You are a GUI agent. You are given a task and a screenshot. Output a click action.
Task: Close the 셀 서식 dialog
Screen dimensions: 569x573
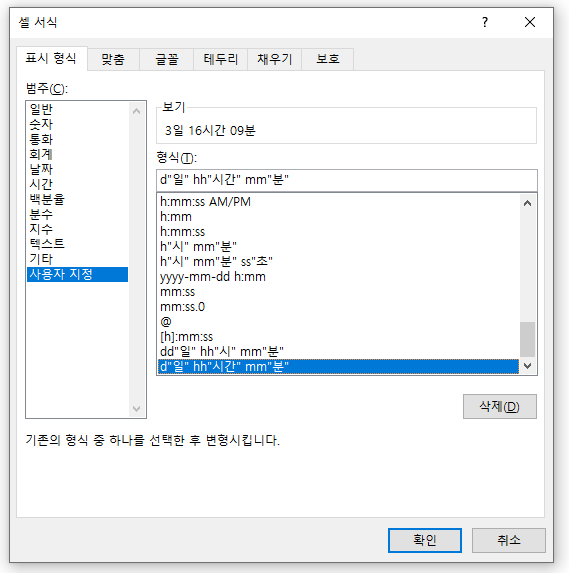530,22
